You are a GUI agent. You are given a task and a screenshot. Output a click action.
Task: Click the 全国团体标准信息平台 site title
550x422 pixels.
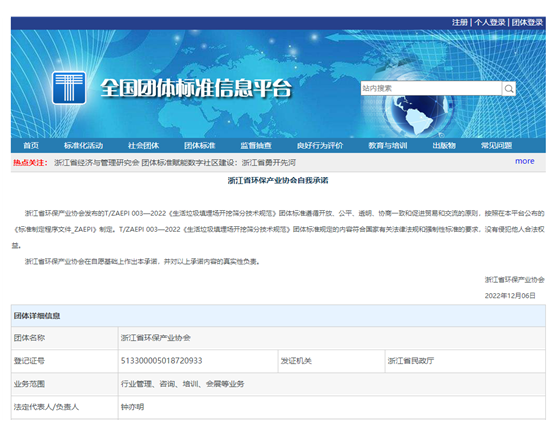pyautogui.click(x=196, y=88)
